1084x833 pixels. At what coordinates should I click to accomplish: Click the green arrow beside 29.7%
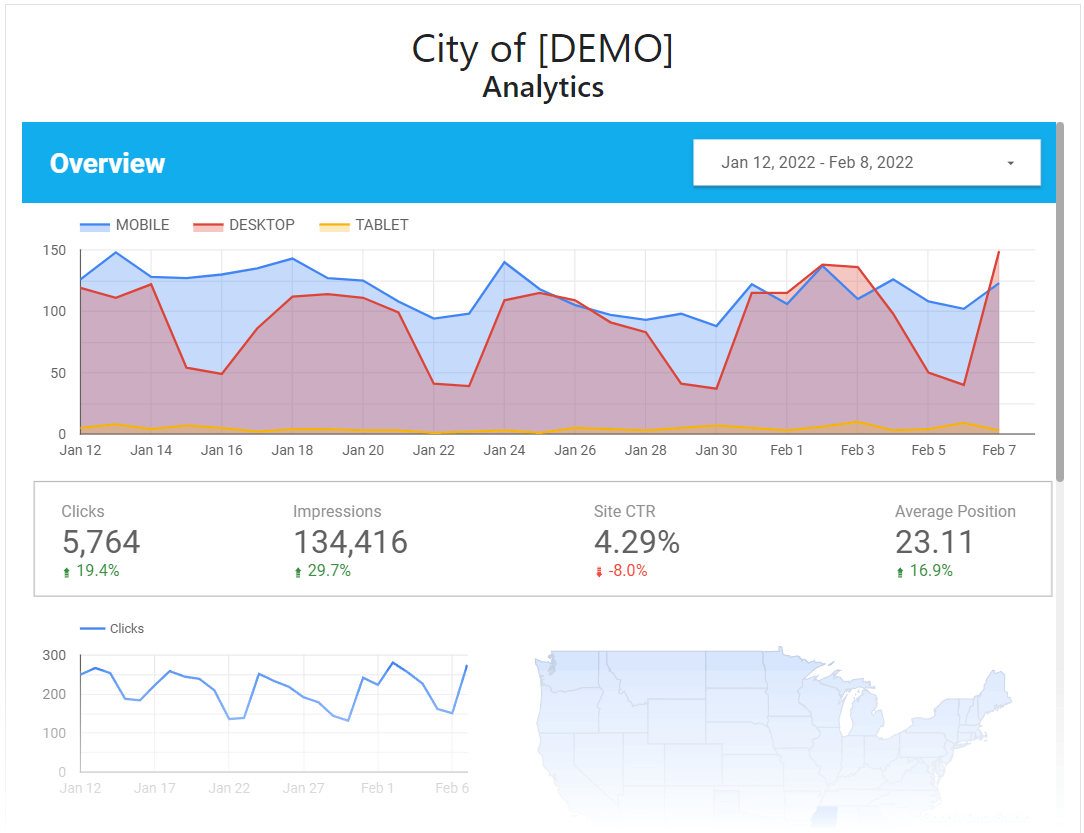click(297, 570)
